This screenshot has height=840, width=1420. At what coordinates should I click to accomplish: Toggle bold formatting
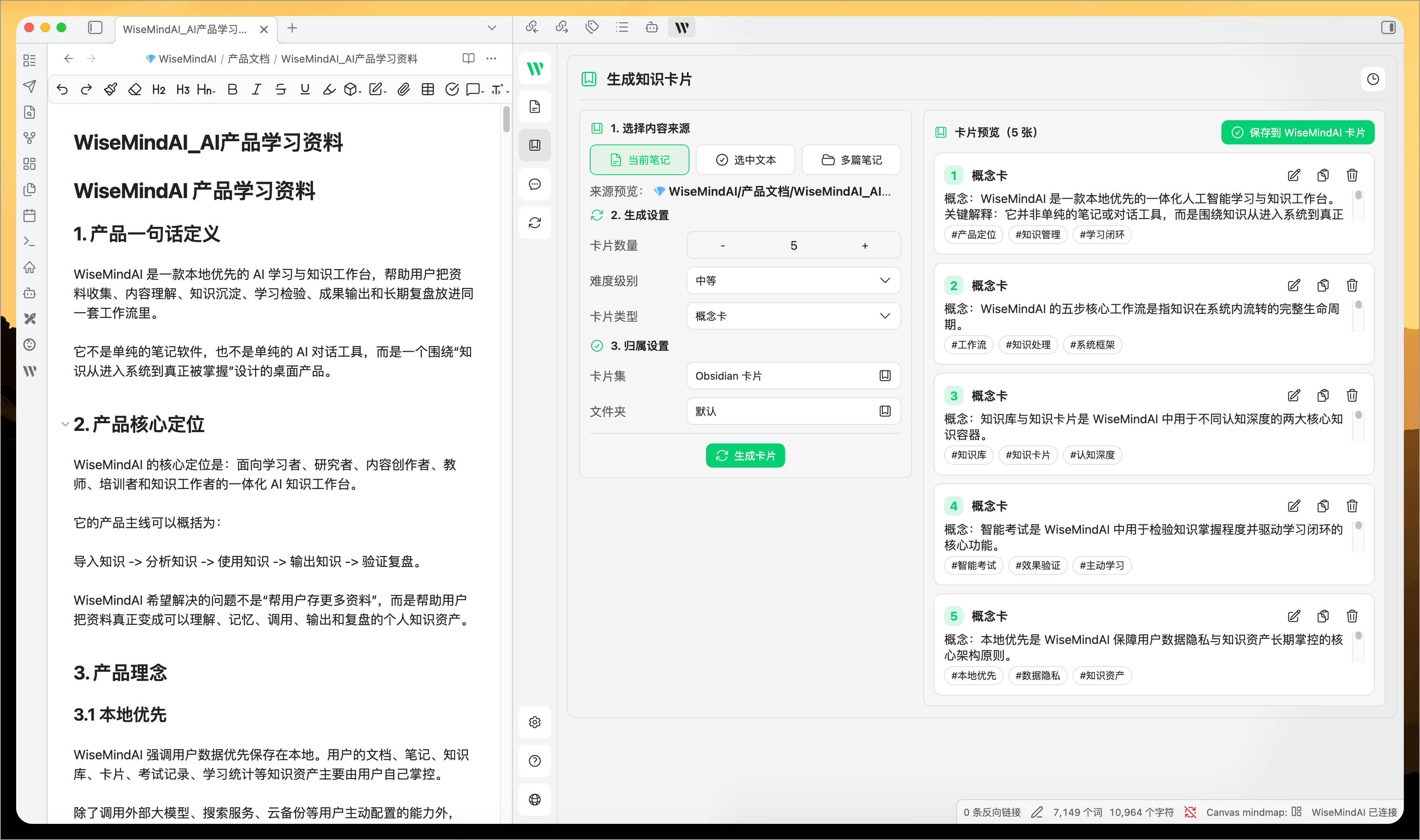click(232, 90)
